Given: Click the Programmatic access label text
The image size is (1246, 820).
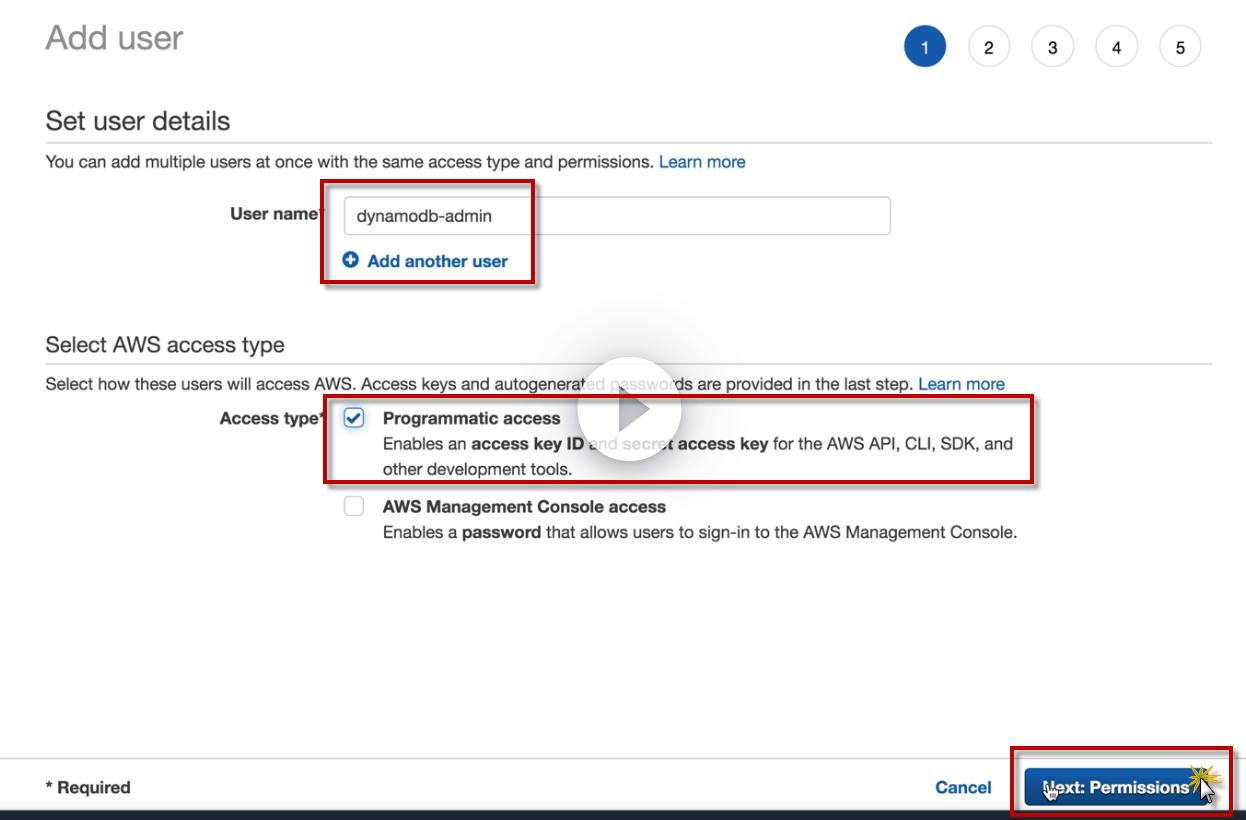Looking at the screenshot, I should (472, 418).
